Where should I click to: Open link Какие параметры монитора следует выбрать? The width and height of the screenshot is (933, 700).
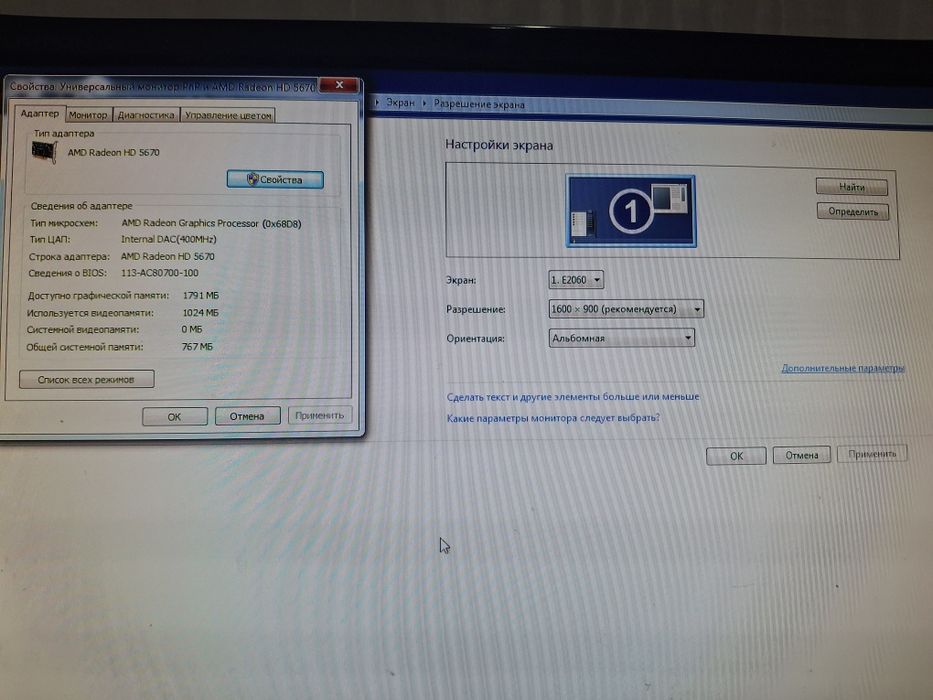coord(553,418)
